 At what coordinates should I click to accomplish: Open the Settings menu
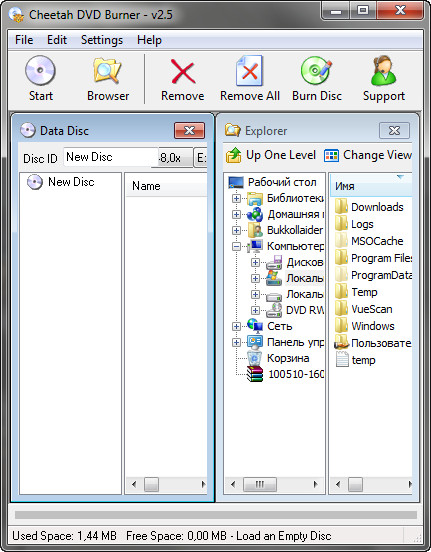[102, 40]
